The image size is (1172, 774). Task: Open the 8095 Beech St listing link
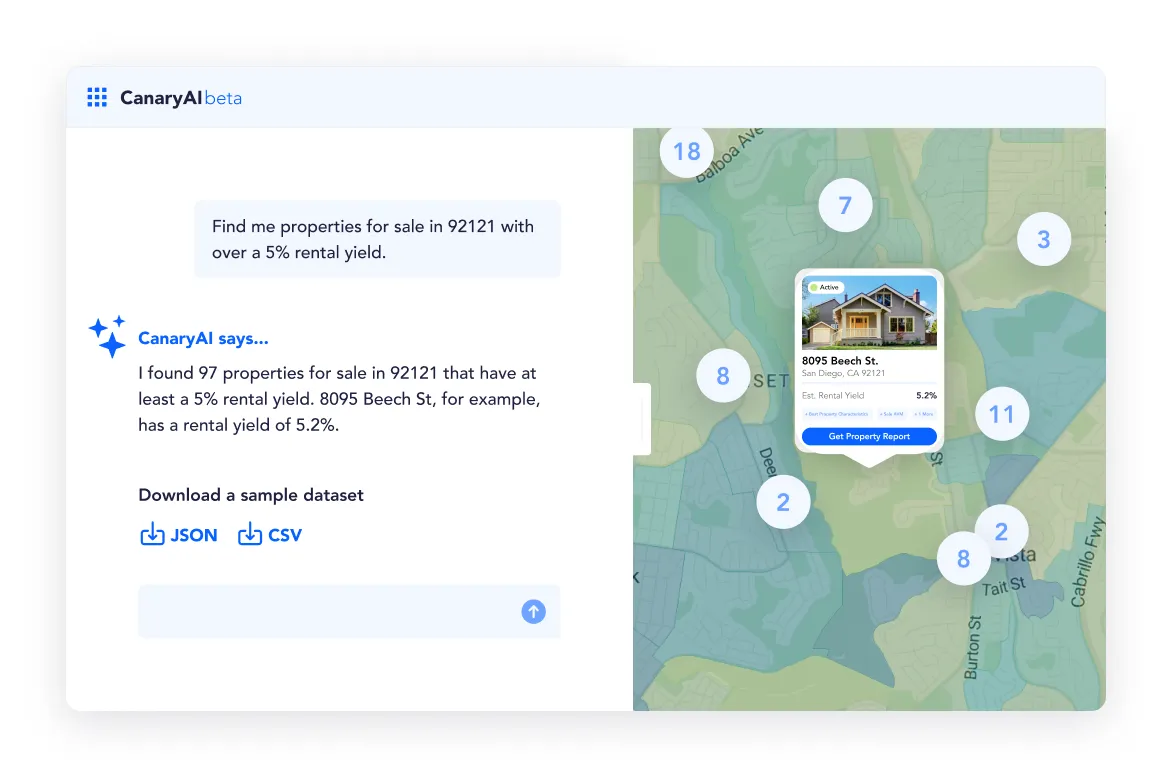coord(841,361)
